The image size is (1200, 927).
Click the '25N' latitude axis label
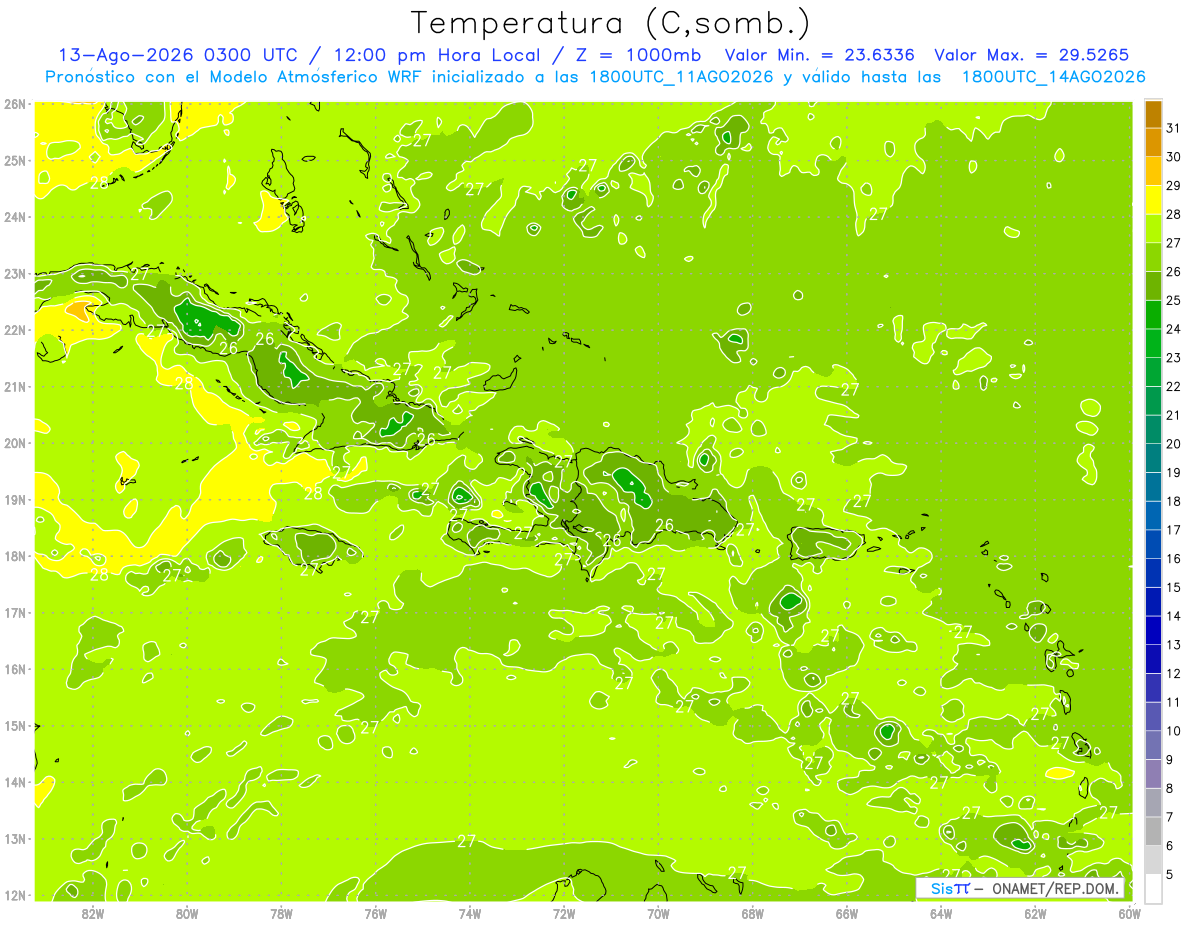15,160
